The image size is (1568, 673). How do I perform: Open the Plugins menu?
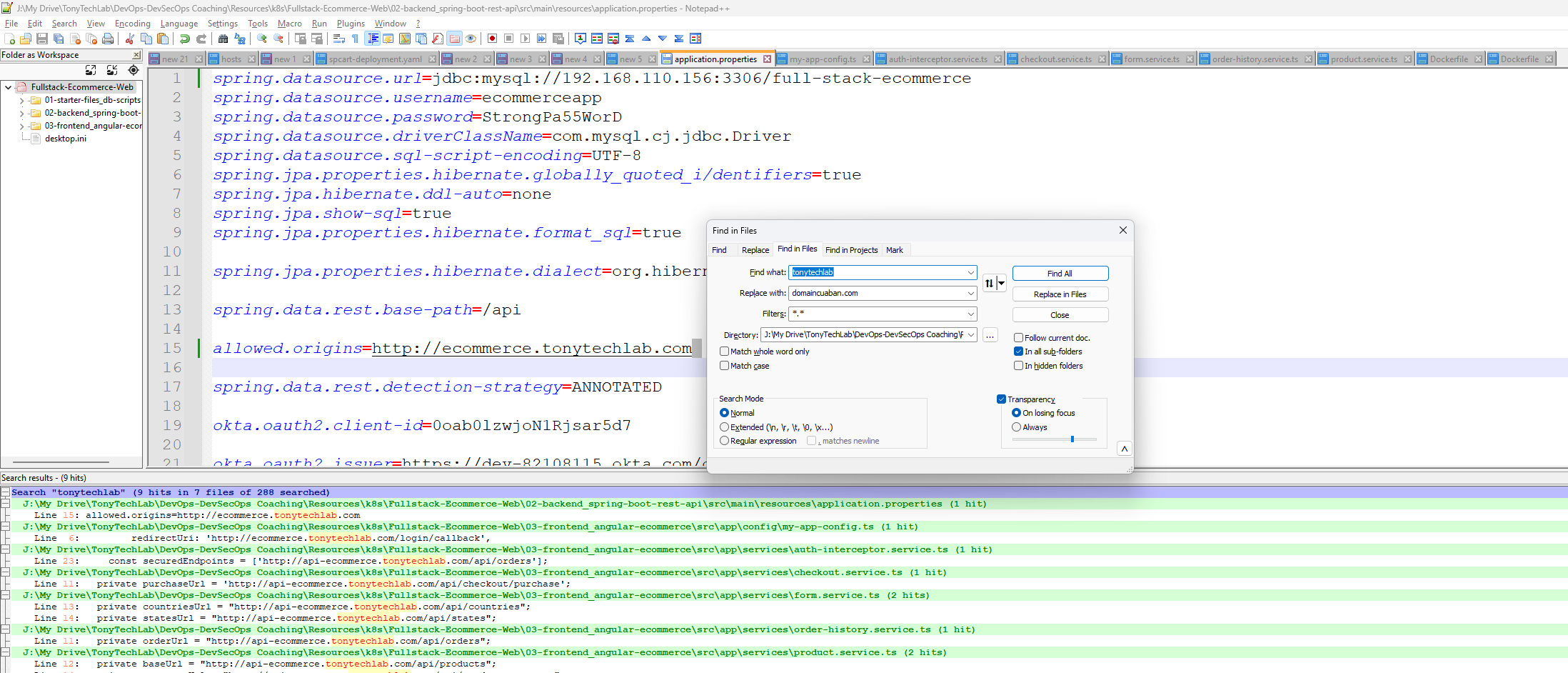(x=351, y=24)
